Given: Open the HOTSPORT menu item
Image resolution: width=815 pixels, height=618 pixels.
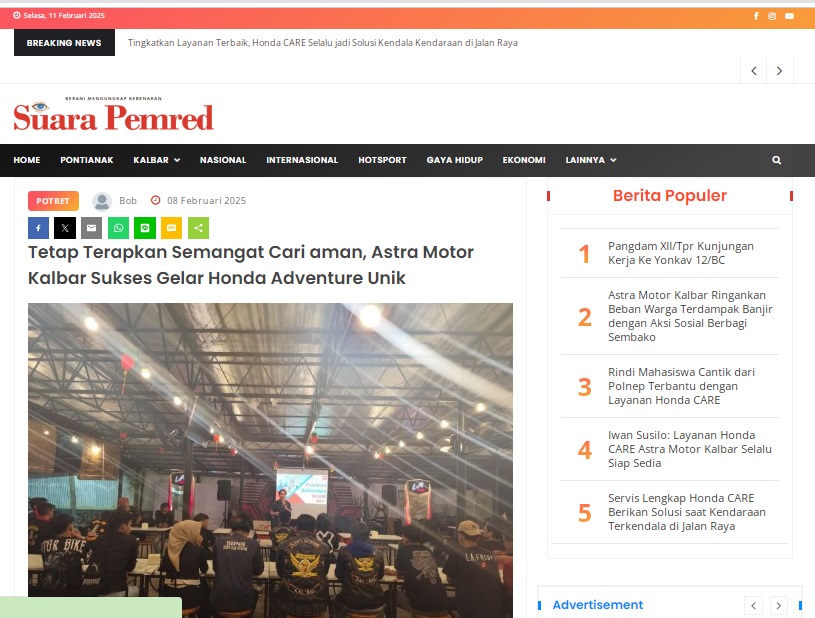Looking at the screenshot, I should click(382, 160).
